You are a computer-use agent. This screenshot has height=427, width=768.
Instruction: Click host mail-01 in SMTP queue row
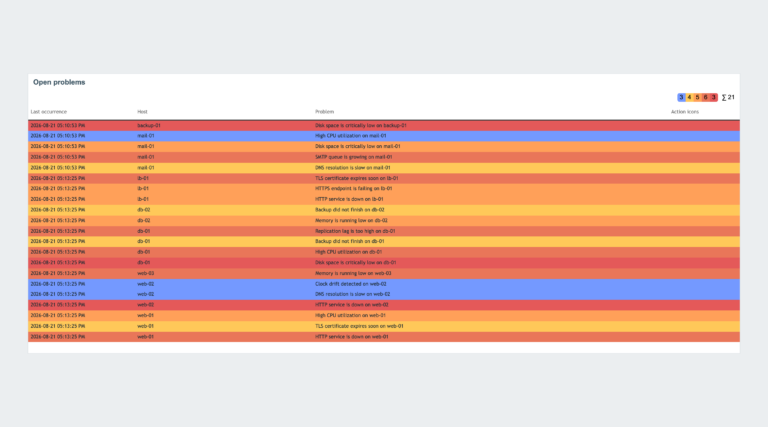pyautogui.click(x=145, y=157)
